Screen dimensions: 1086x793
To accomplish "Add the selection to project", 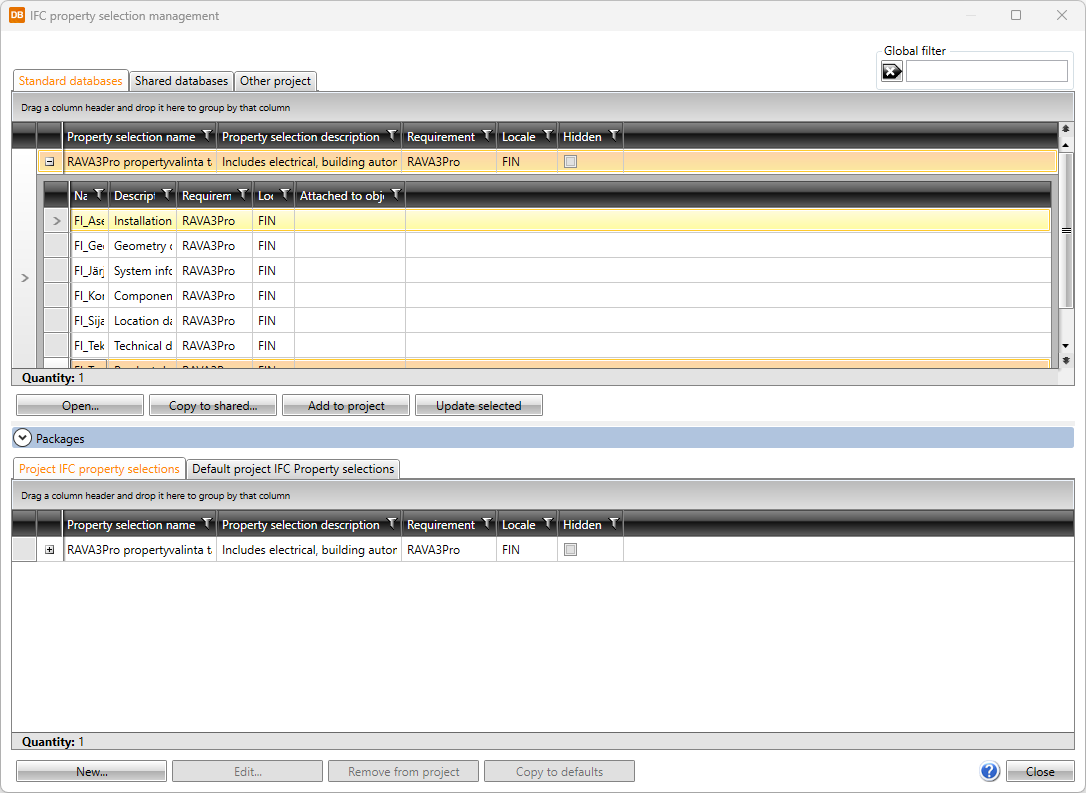I will (346, 406).
